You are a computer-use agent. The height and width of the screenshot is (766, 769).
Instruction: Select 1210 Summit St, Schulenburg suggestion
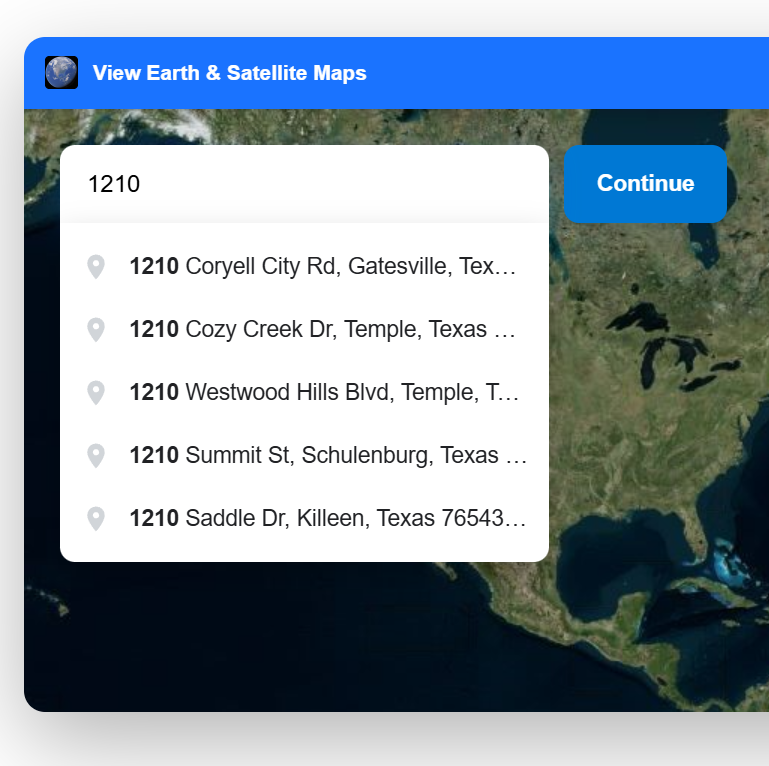(x=304, y=455)
